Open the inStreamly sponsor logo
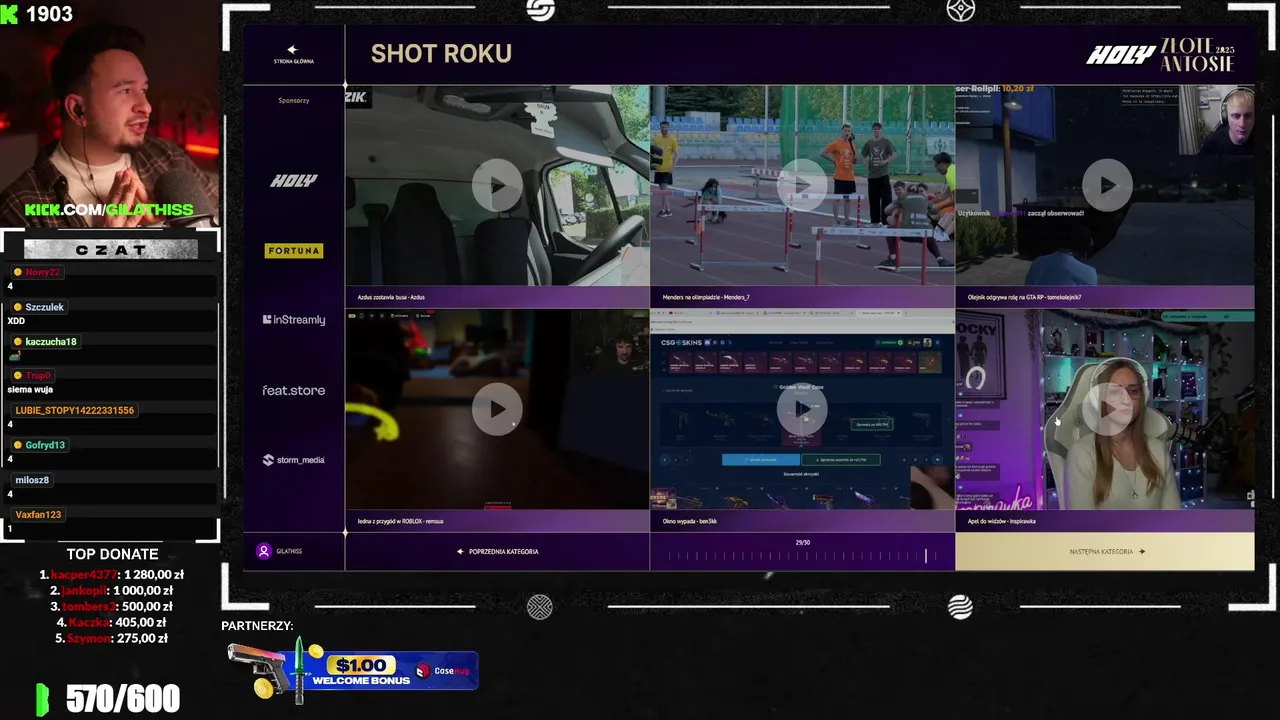 294,320
